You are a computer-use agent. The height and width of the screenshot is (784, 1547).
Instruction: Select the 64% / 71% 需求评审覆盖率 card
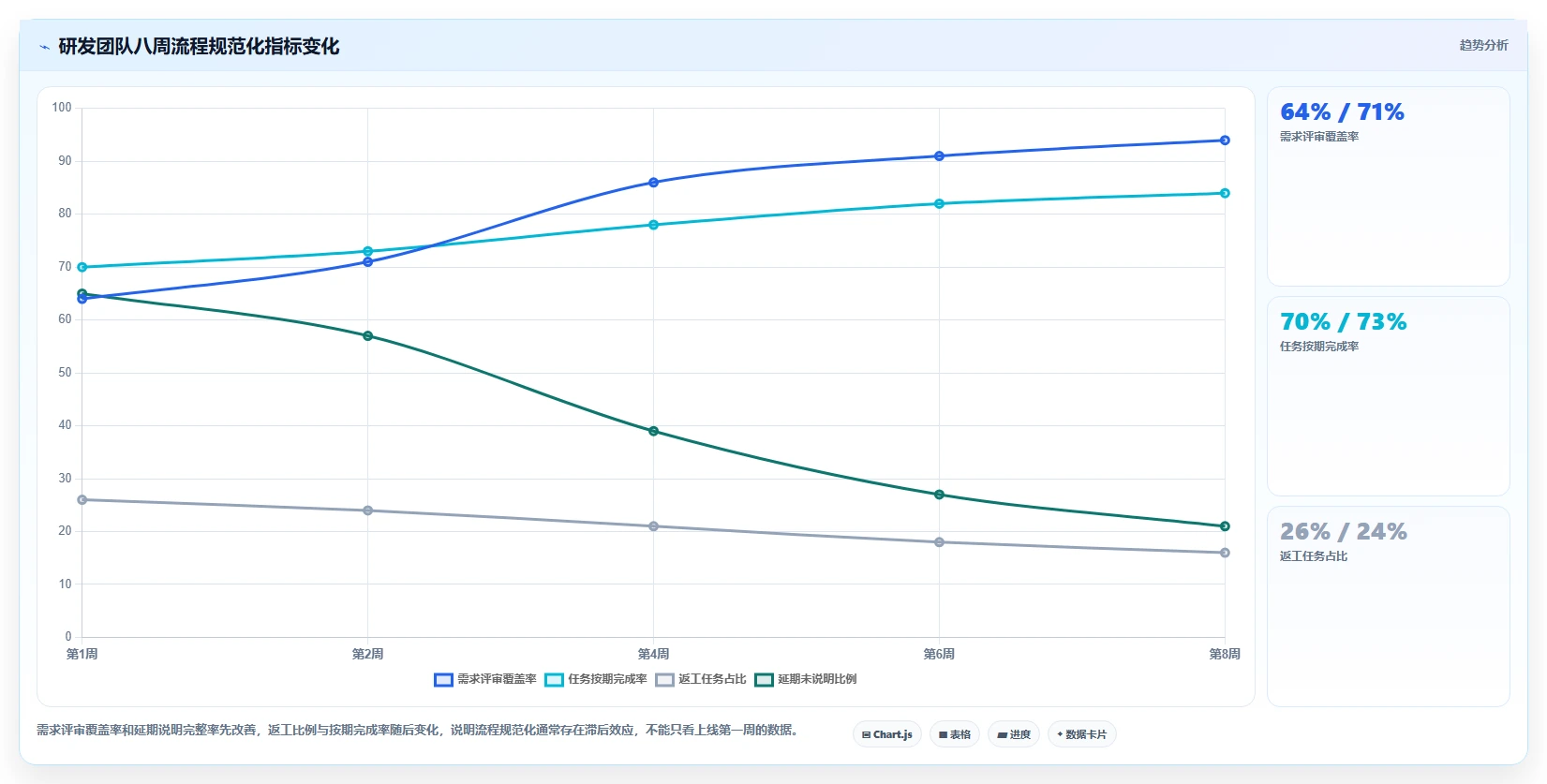[x=1388, y=186]
